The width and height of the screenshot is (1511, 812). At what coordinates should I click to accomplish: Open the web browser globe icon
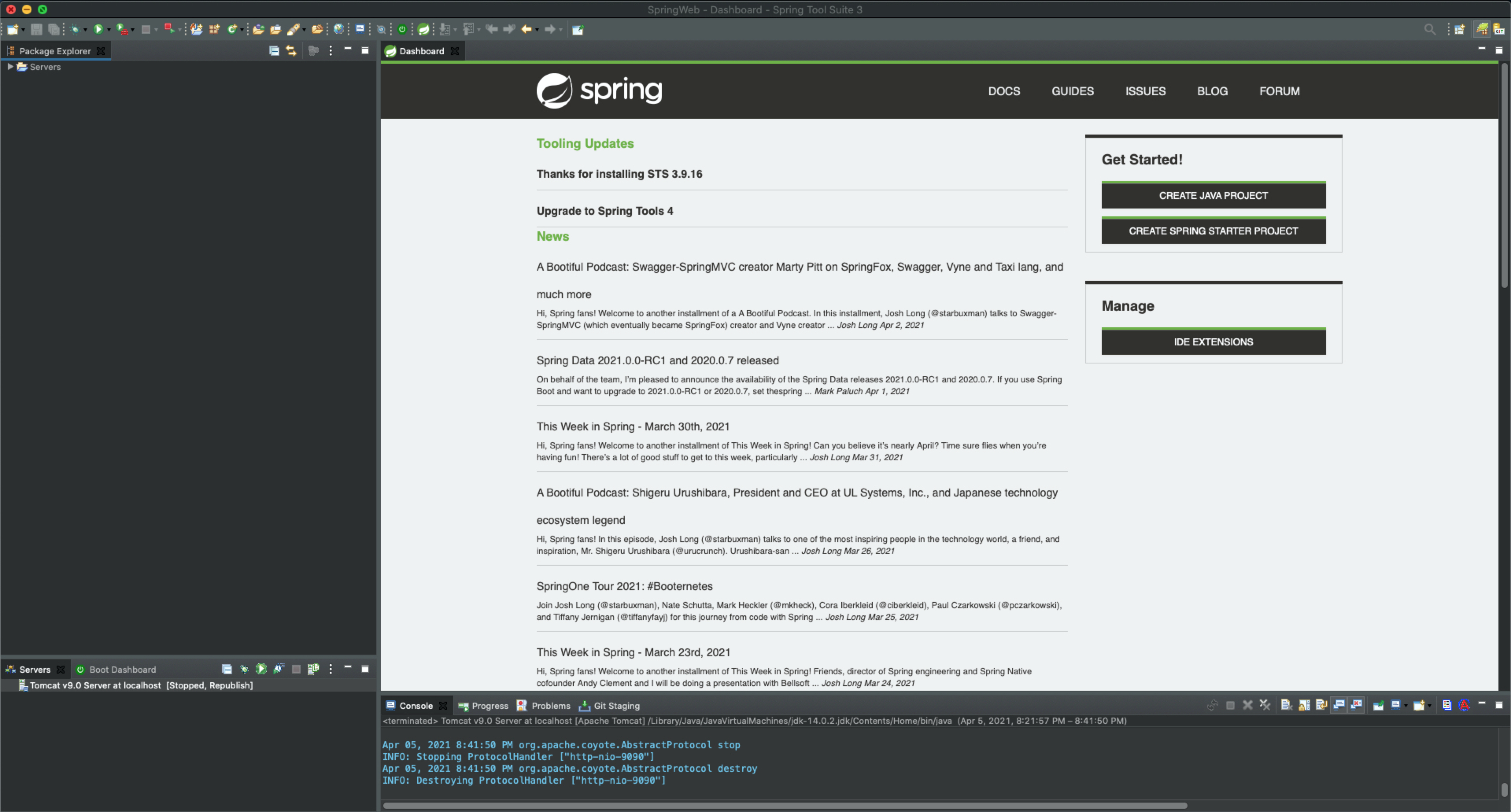(x=338, y=30)
